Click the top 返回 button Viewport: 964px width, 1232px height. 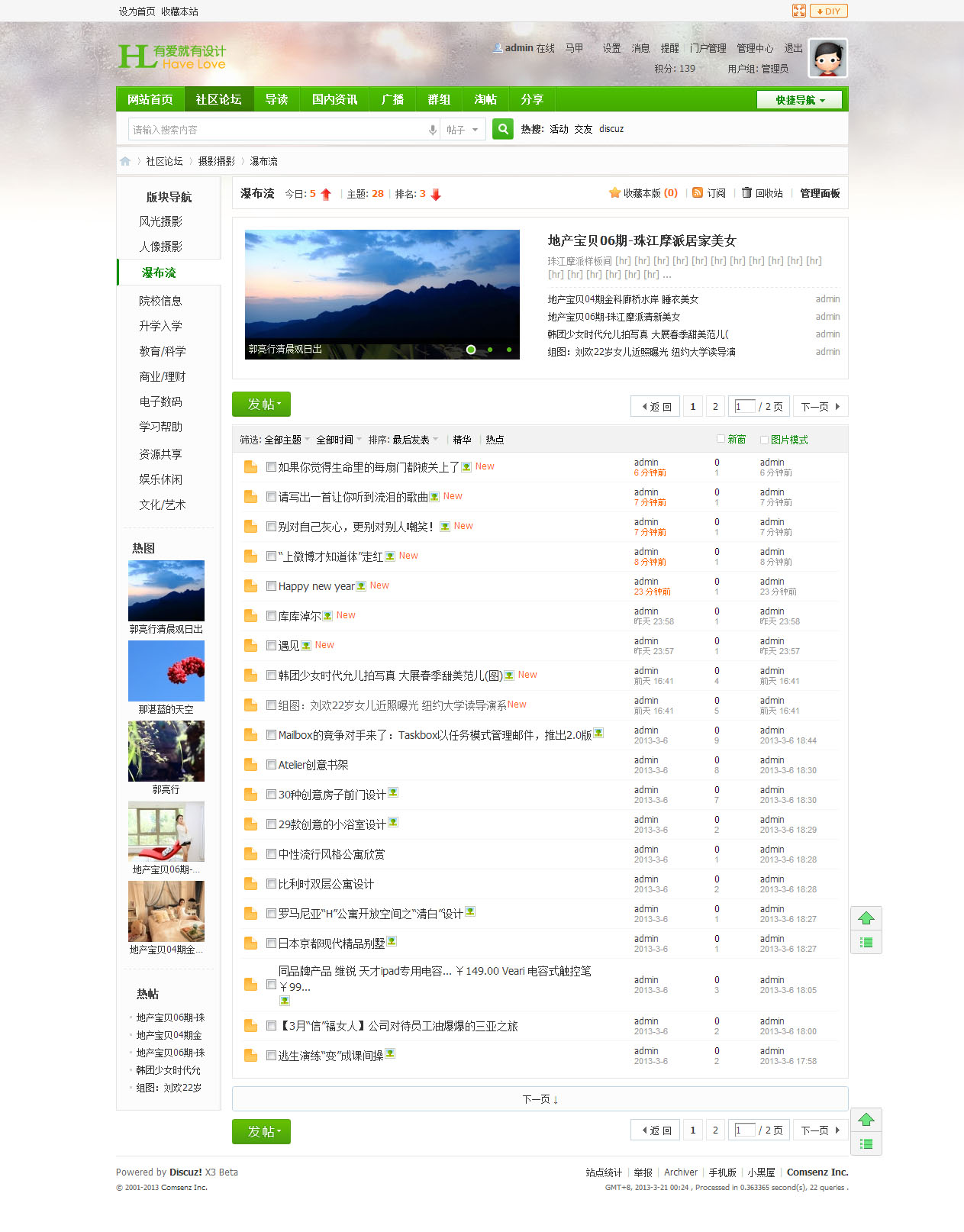click(x=656, y=406)
